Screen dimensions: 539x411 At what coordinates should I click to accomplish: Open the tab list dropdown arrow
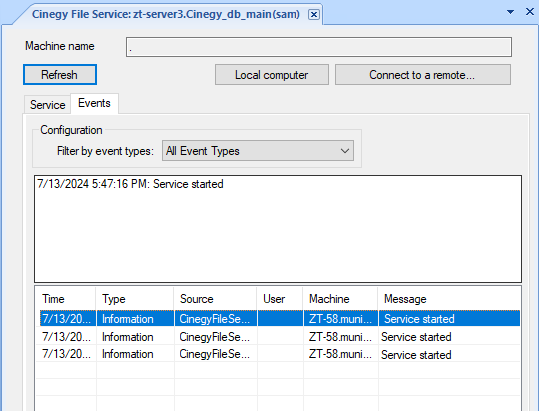point(510,12)
